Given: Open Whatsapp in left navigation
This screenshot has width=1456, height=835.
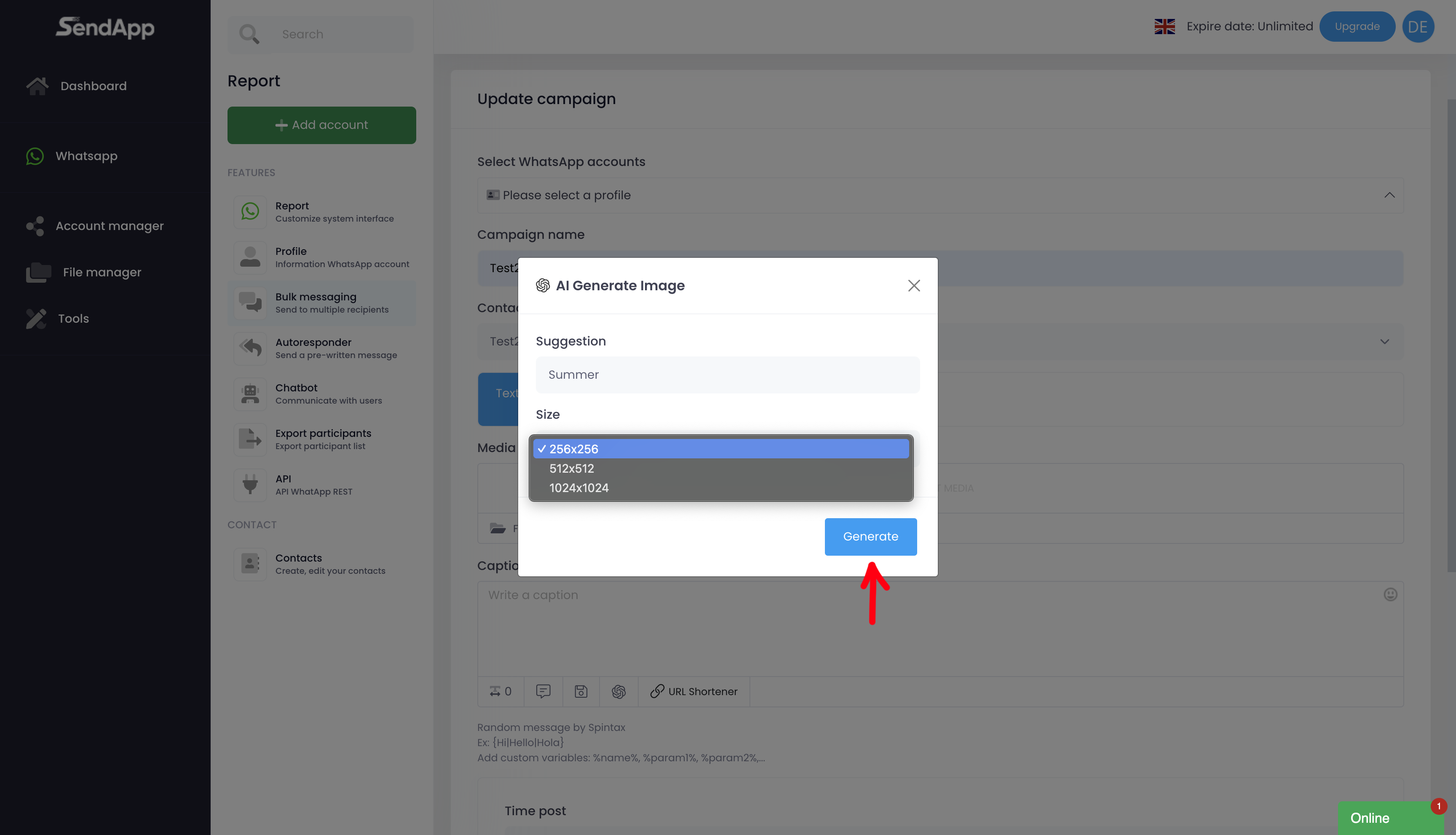Looking at the screenshot, I should click(x=86, y=156).
